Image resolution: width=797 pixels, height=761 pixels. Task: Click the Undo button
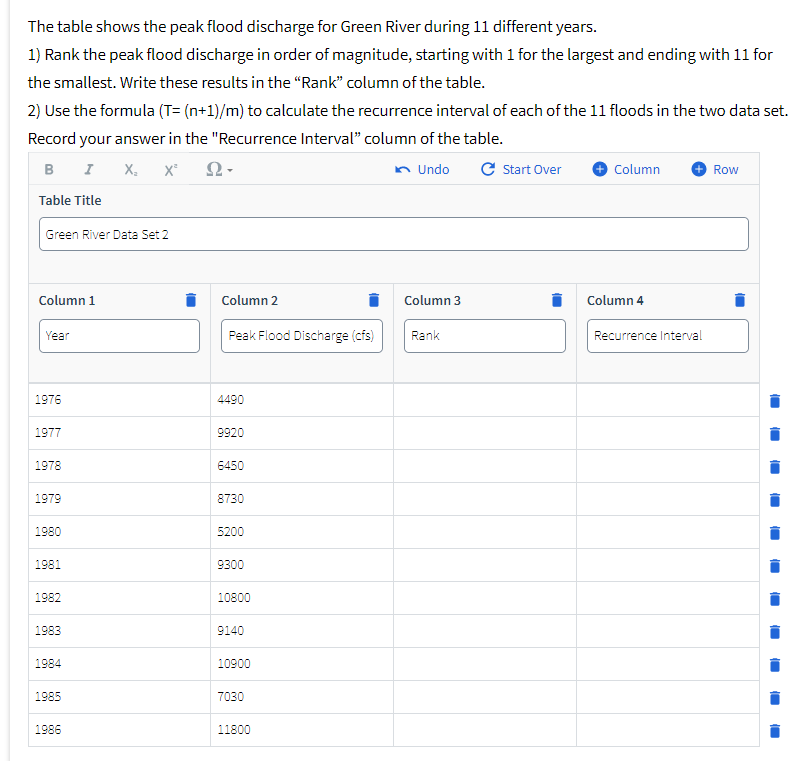click(422, 169)
